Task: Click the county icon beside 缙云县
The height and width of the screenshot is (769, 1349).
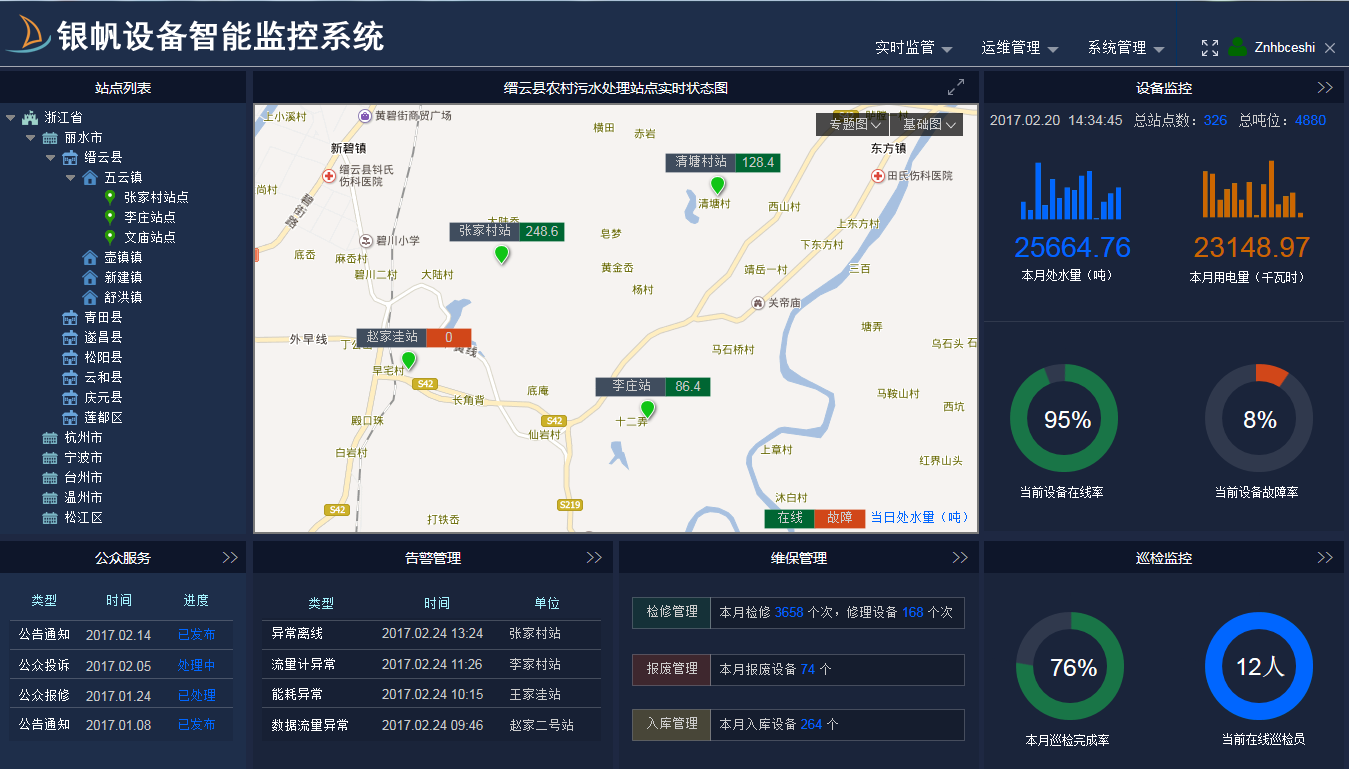Action: [x=70, y=157]
